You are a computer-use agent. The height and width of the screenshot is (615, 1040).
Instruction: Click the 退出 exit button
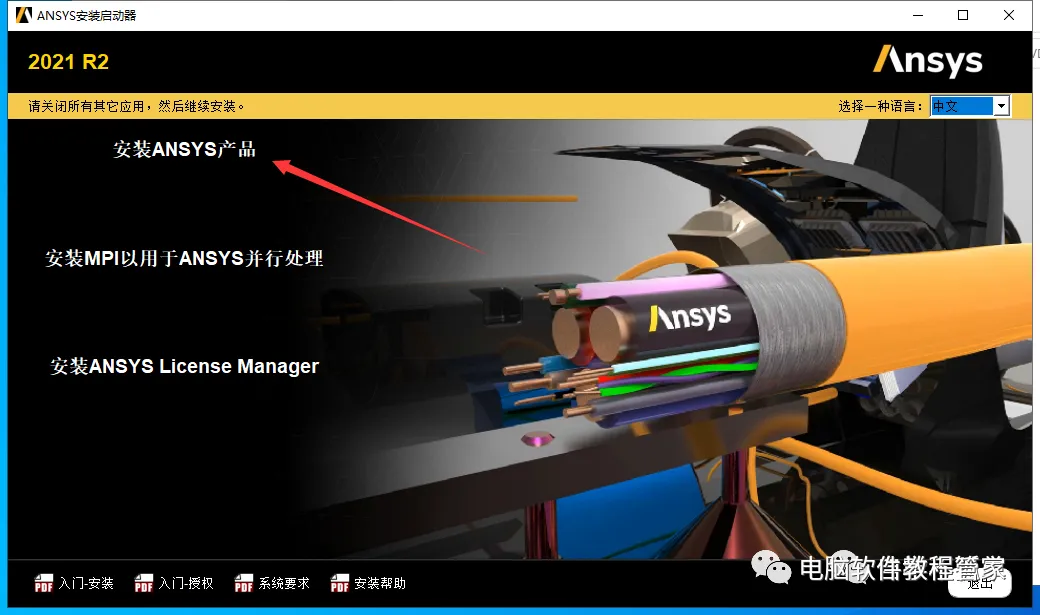[x=980, y=584]
